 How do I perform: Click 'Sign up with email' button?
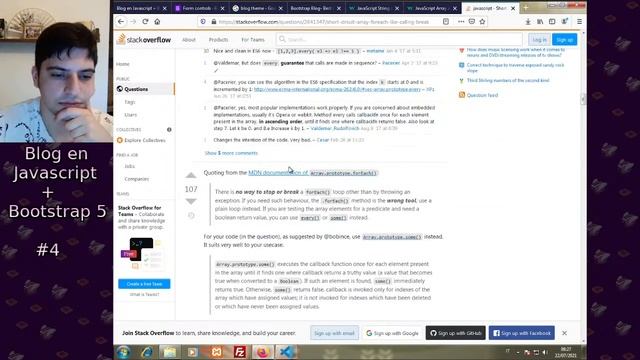point(334,333)
